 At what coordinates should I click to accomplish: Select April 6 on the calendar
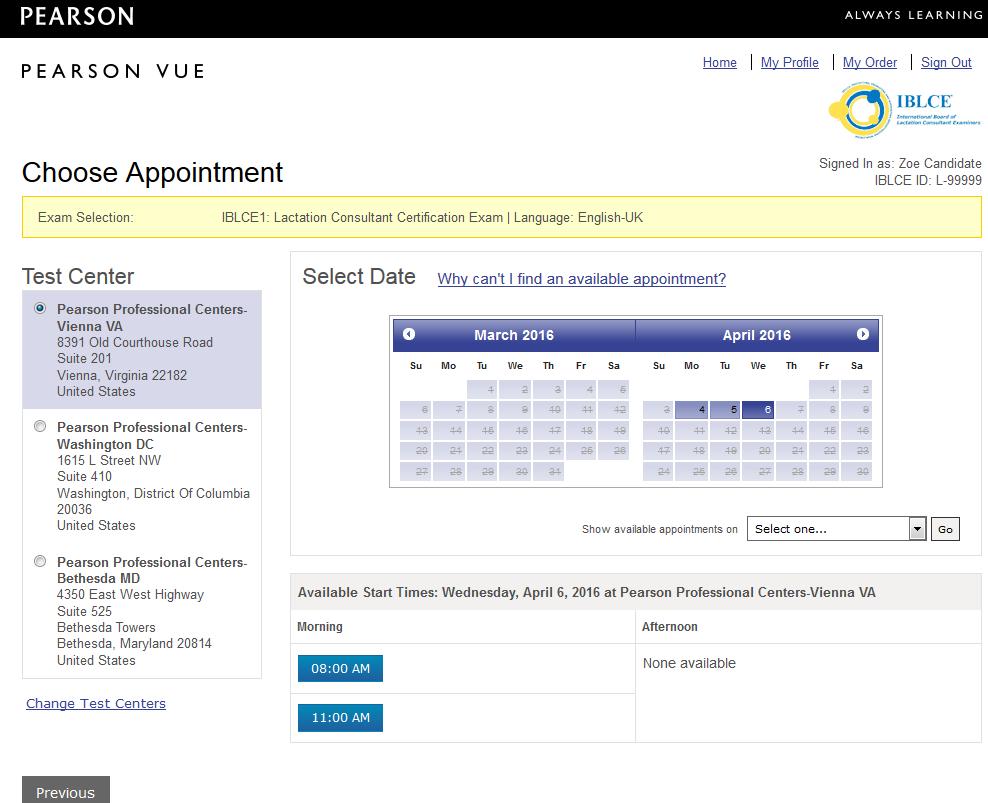pos(758,410)
